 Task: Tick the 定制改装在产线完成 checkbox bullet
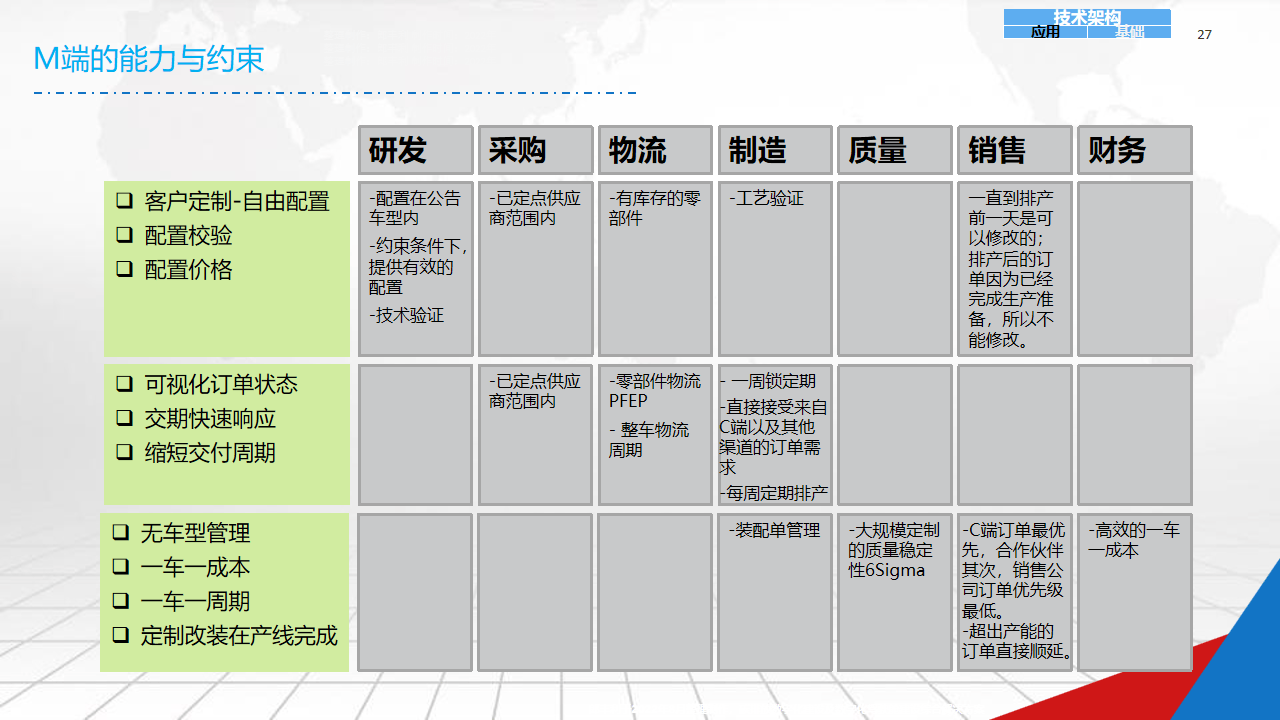(x=120, y=635)
